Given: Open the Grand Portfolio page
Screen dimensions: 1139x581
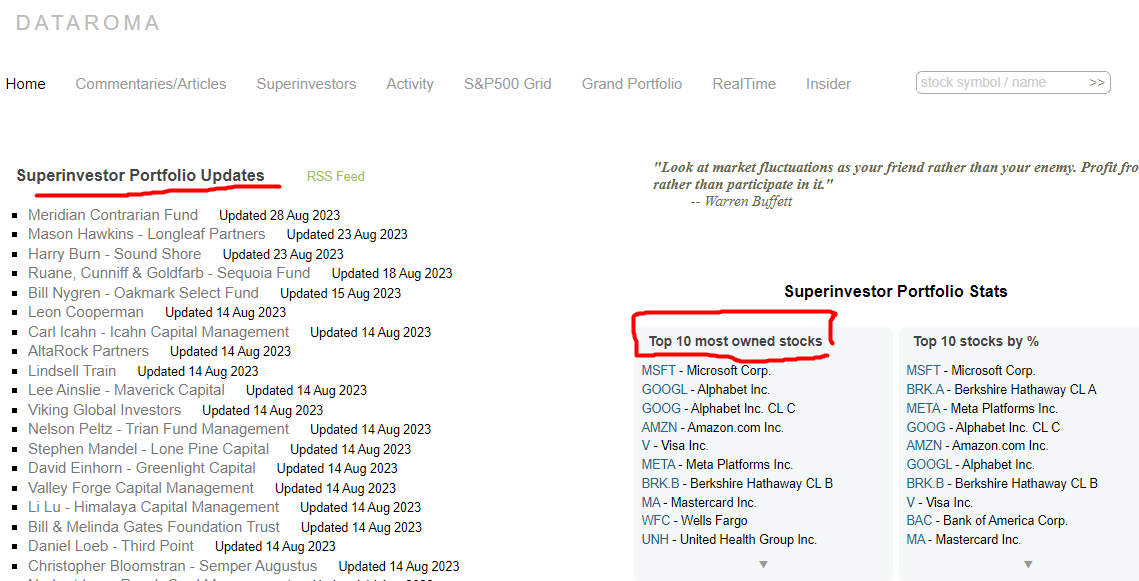Looking at the screenshot, I should (x=632, y=84).
